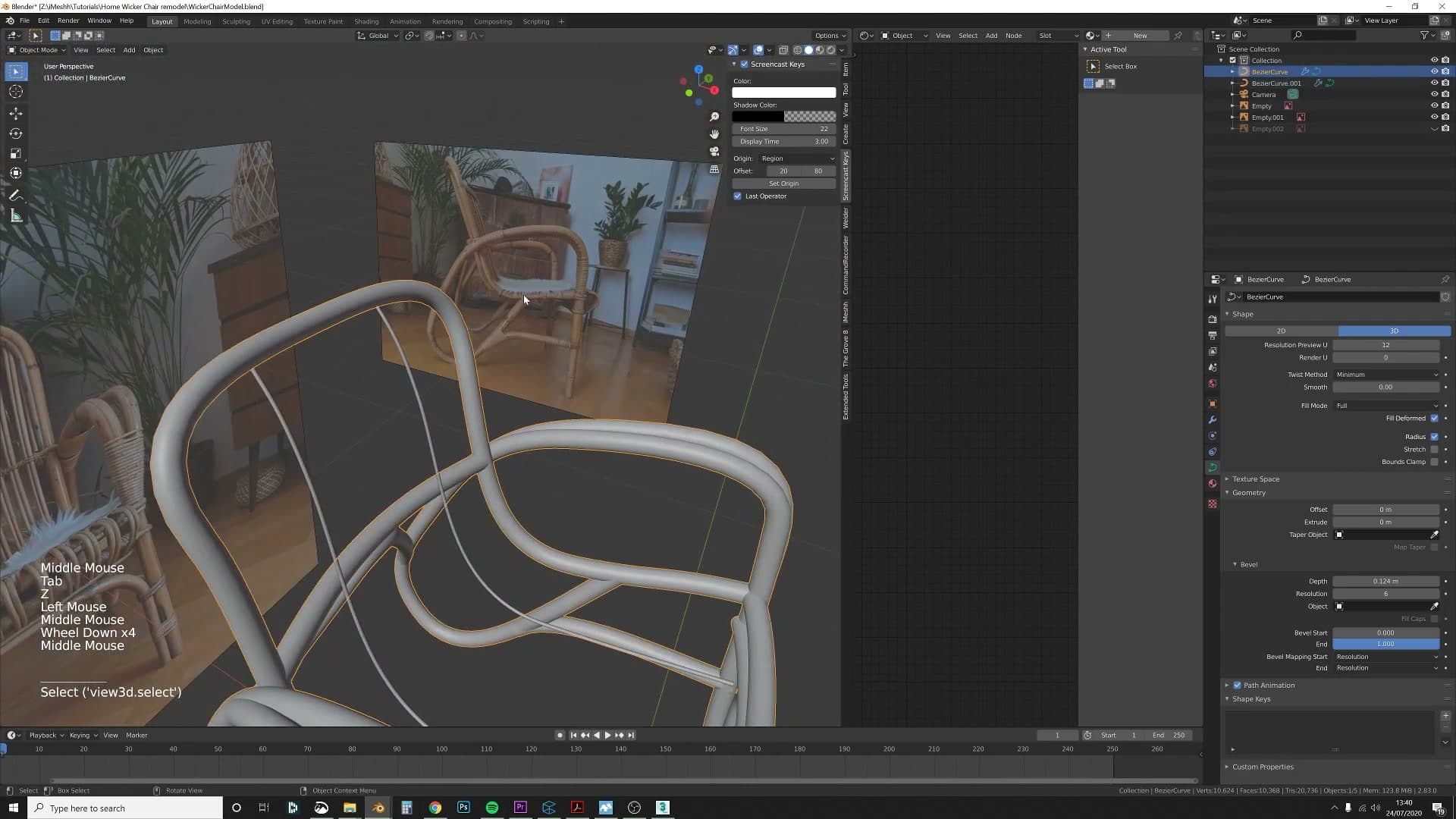Toggle Radius checkbox in Shape panel

click(x=1434, y=437)
